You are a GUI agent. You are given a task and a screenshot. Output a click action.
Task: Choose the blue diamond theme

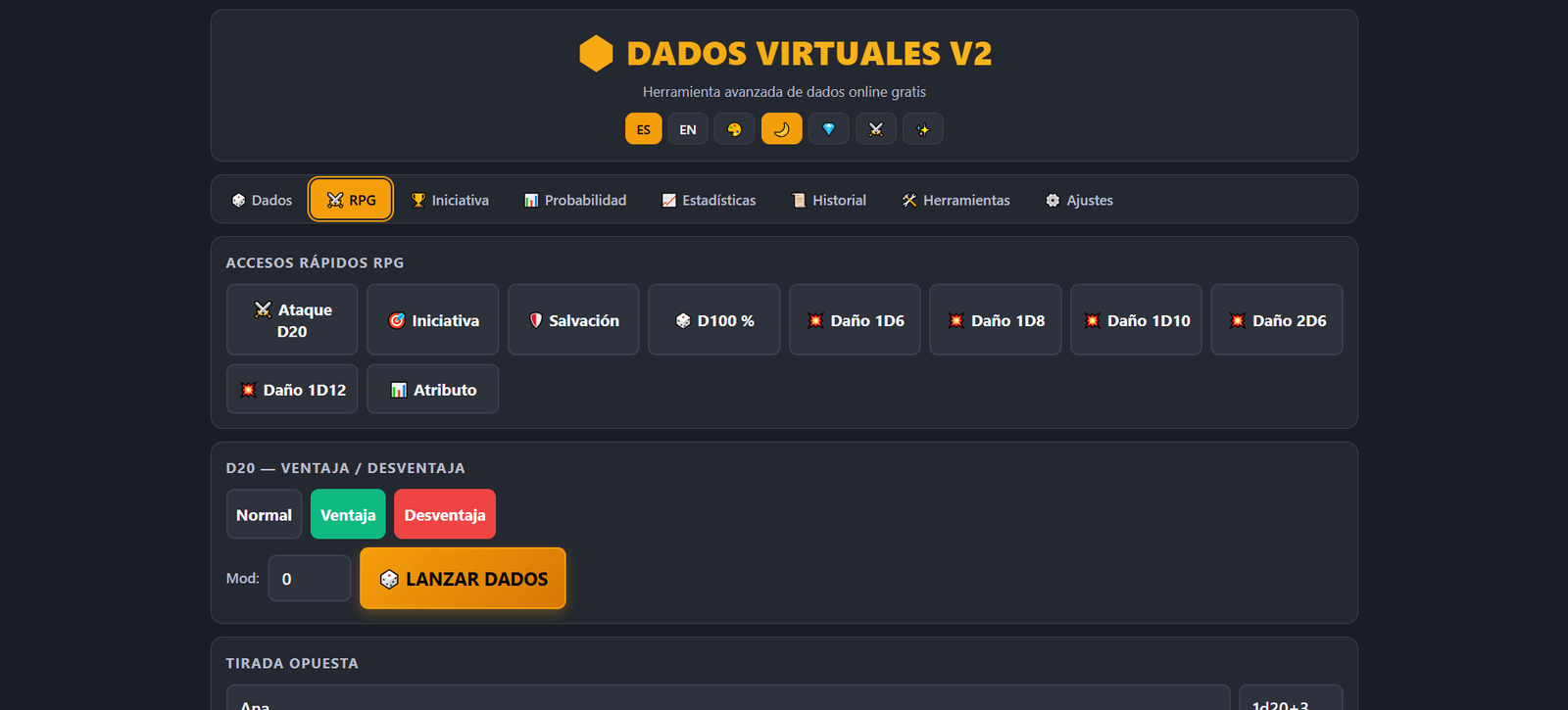point(829,129)
